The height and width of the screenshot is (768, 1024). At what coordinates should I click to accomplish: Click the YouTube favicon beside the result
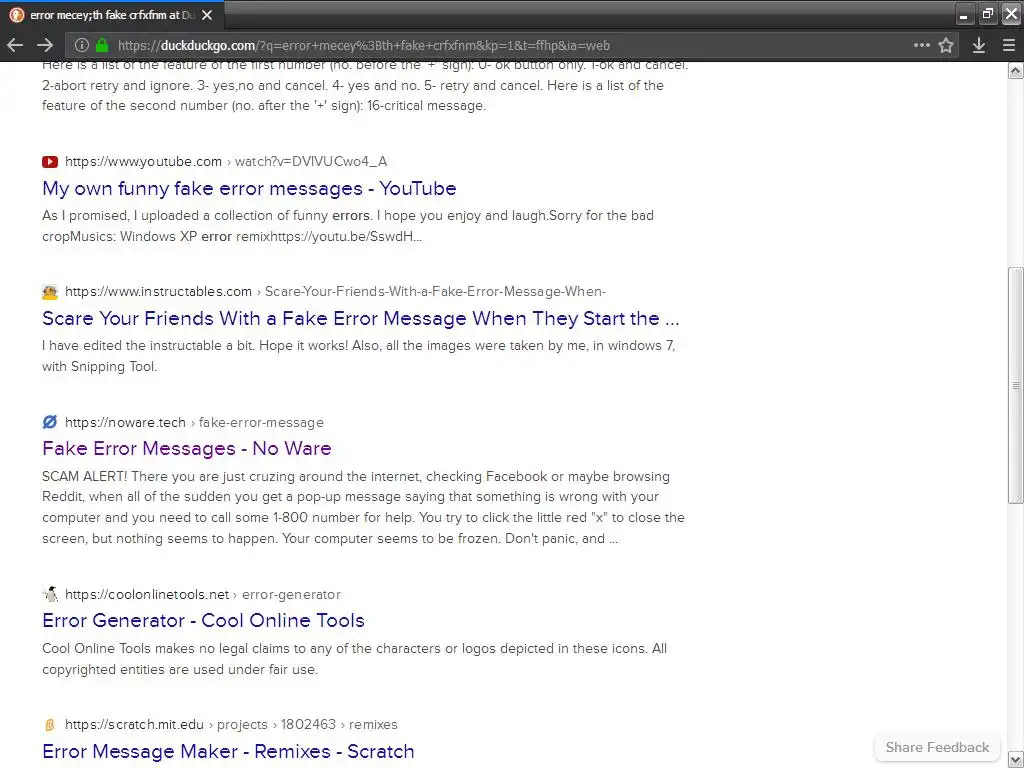click(50, 161)
